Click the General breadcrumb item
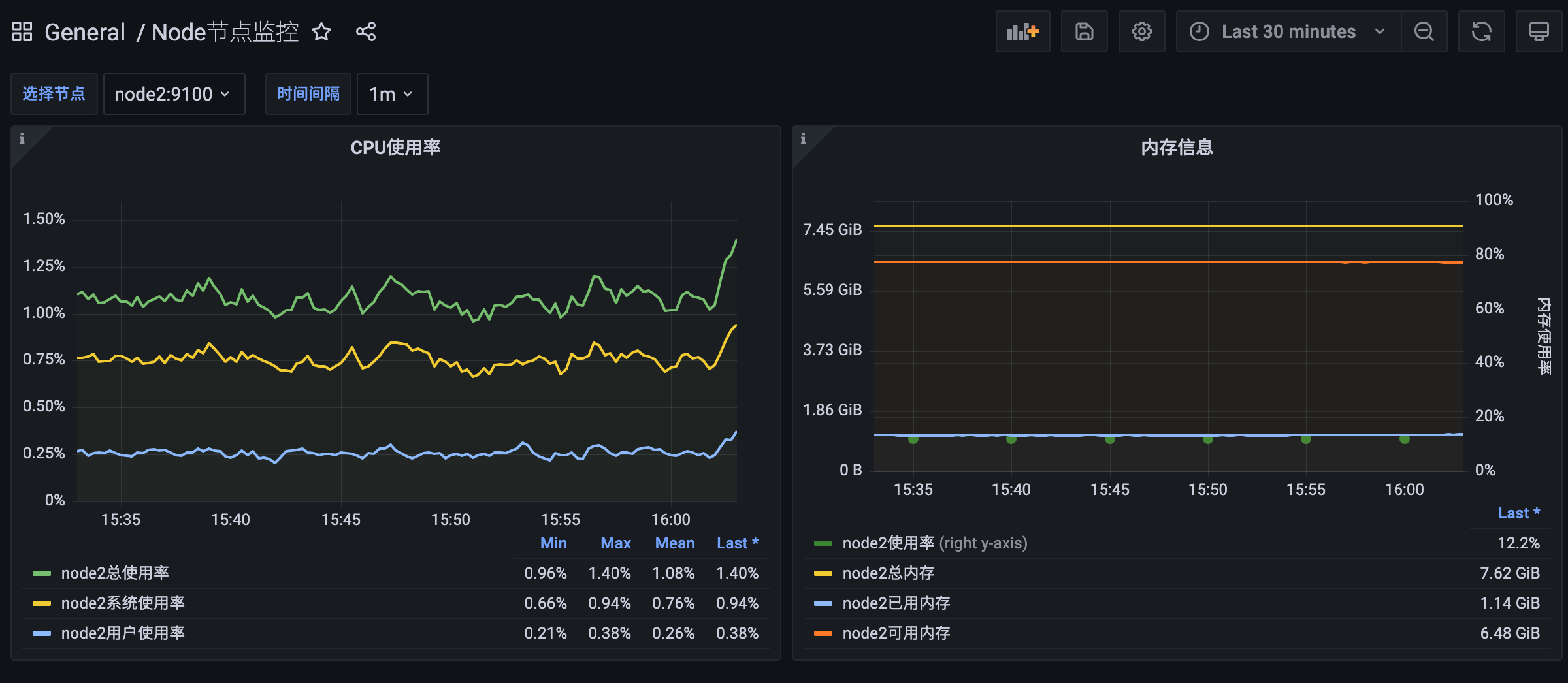Screen dimensions: 1568x683 pyautogui.click(x=85, y=31)
